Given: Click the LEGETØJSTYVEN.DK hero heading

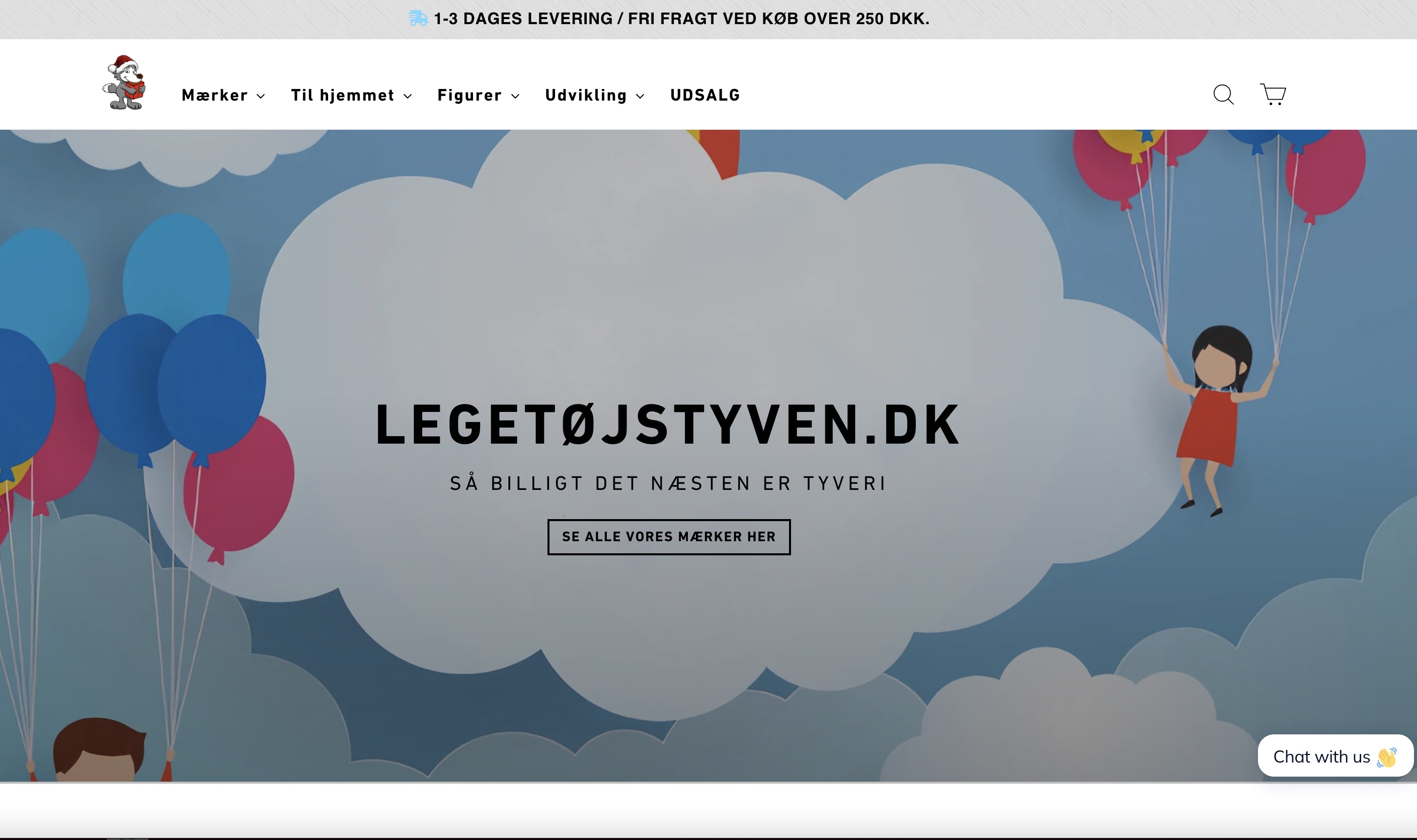Looking at the screenshot, I should pyautogui.click(x=668, y=425).
